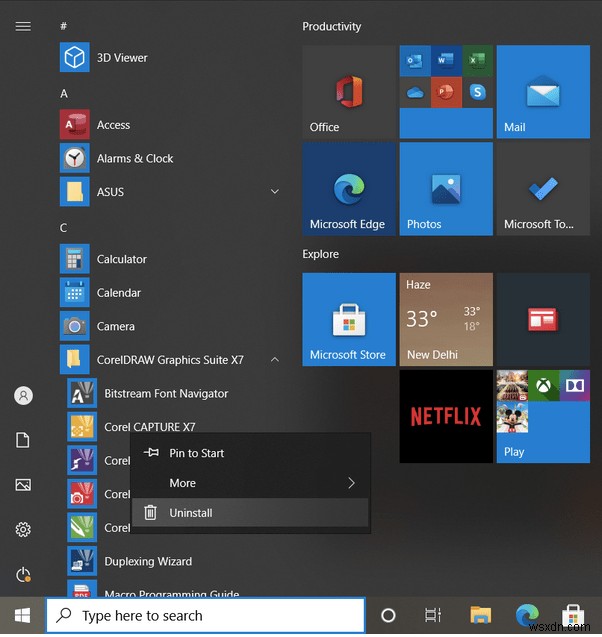Click the Excel icon in Office folder tile
This screenshot has height=637, width=602.
click(477, 61)
